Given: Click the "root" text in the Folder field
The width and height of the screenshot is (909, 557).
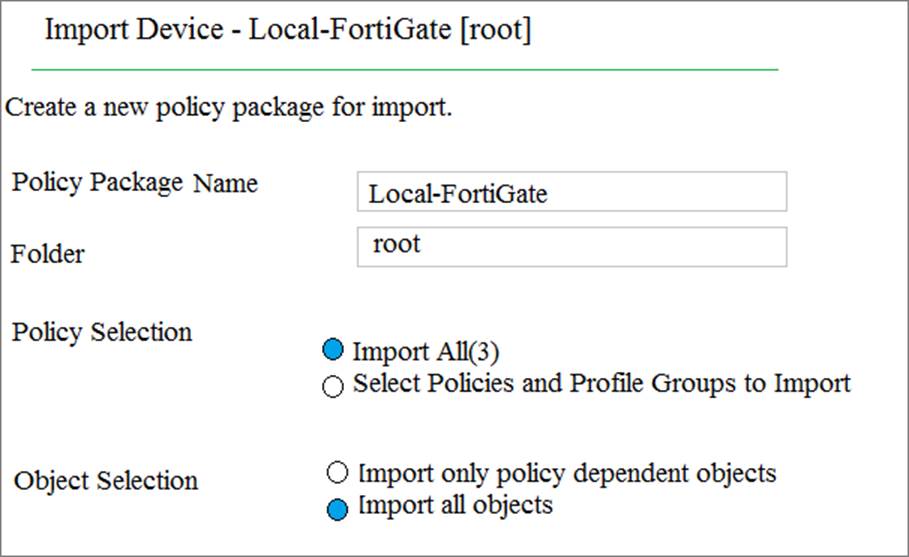Looking at the screenshot, I should tap(396, 245).
